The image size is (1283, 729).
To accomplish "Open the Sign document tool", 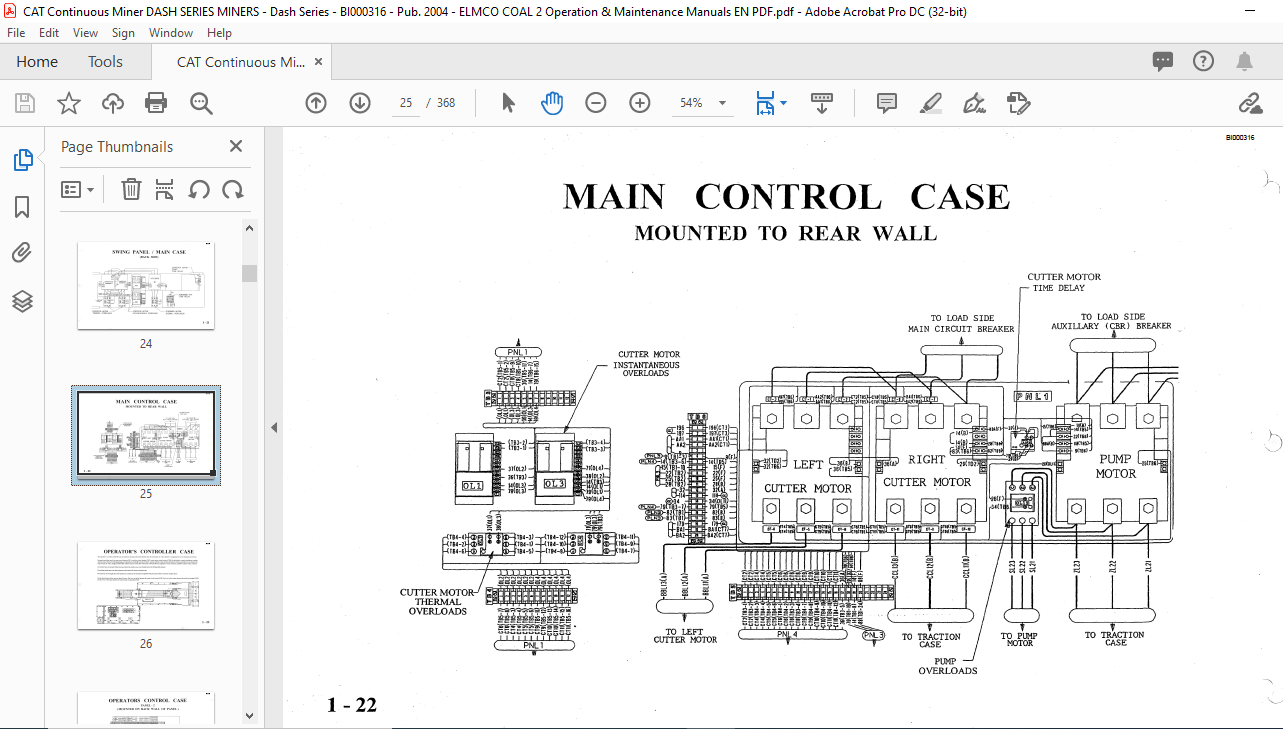I will [x=974, y=103].
